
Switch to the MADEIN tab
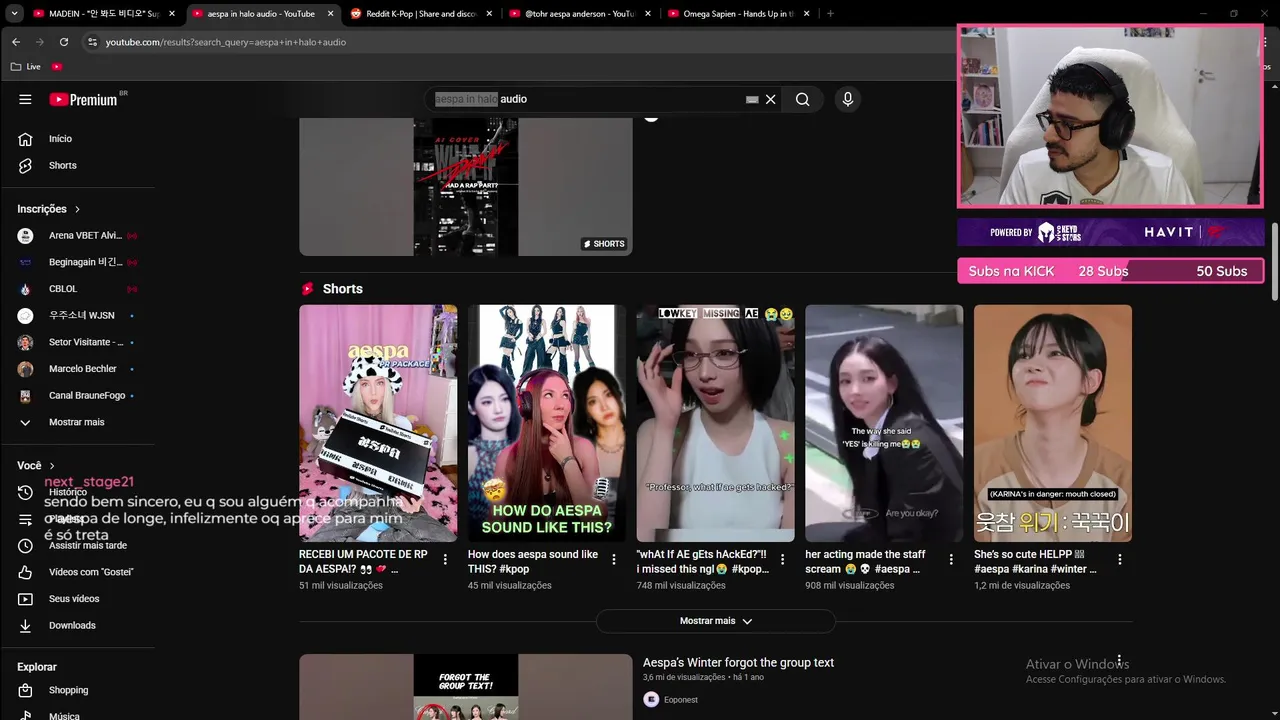pos(104,14)
